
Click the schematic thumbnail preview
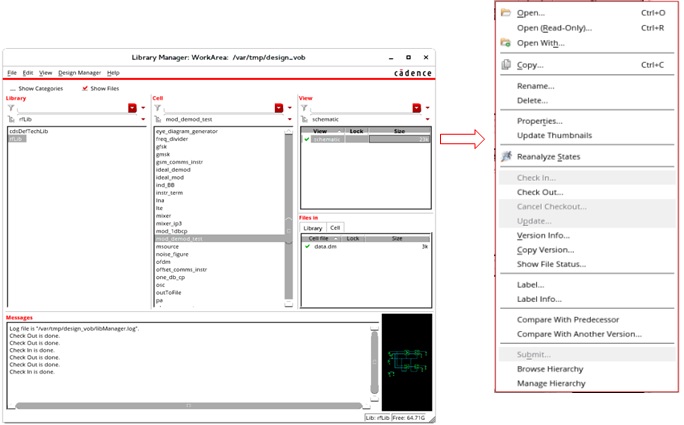pos(407,362)
